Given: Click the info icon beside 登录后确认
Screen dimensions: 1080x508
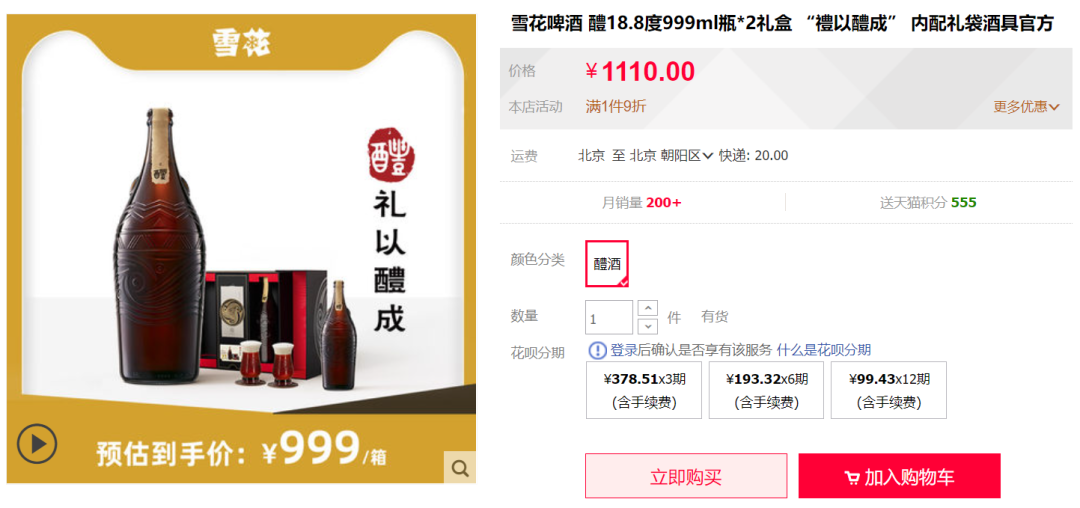Looking at the screenshot, I should point(597,350).
